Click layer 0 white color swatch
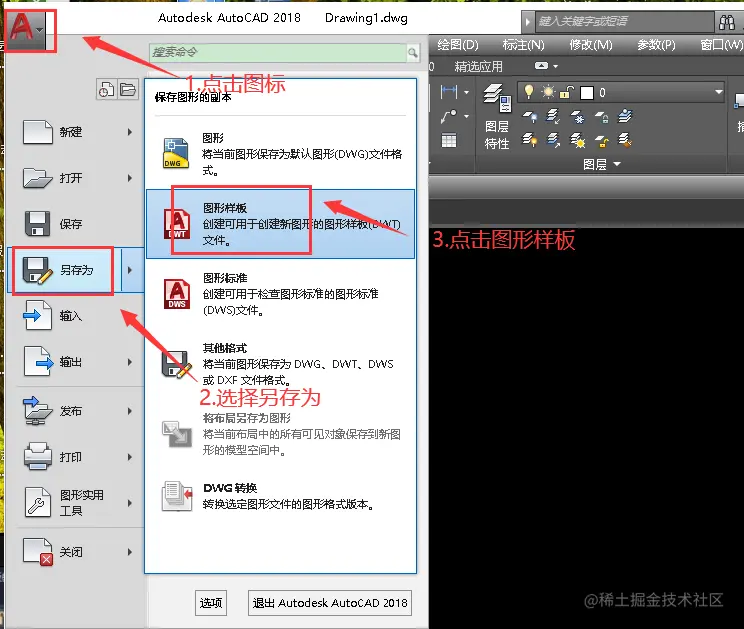Screen dimensions: 744x629 pyautogui.click(x=587, y=92)
